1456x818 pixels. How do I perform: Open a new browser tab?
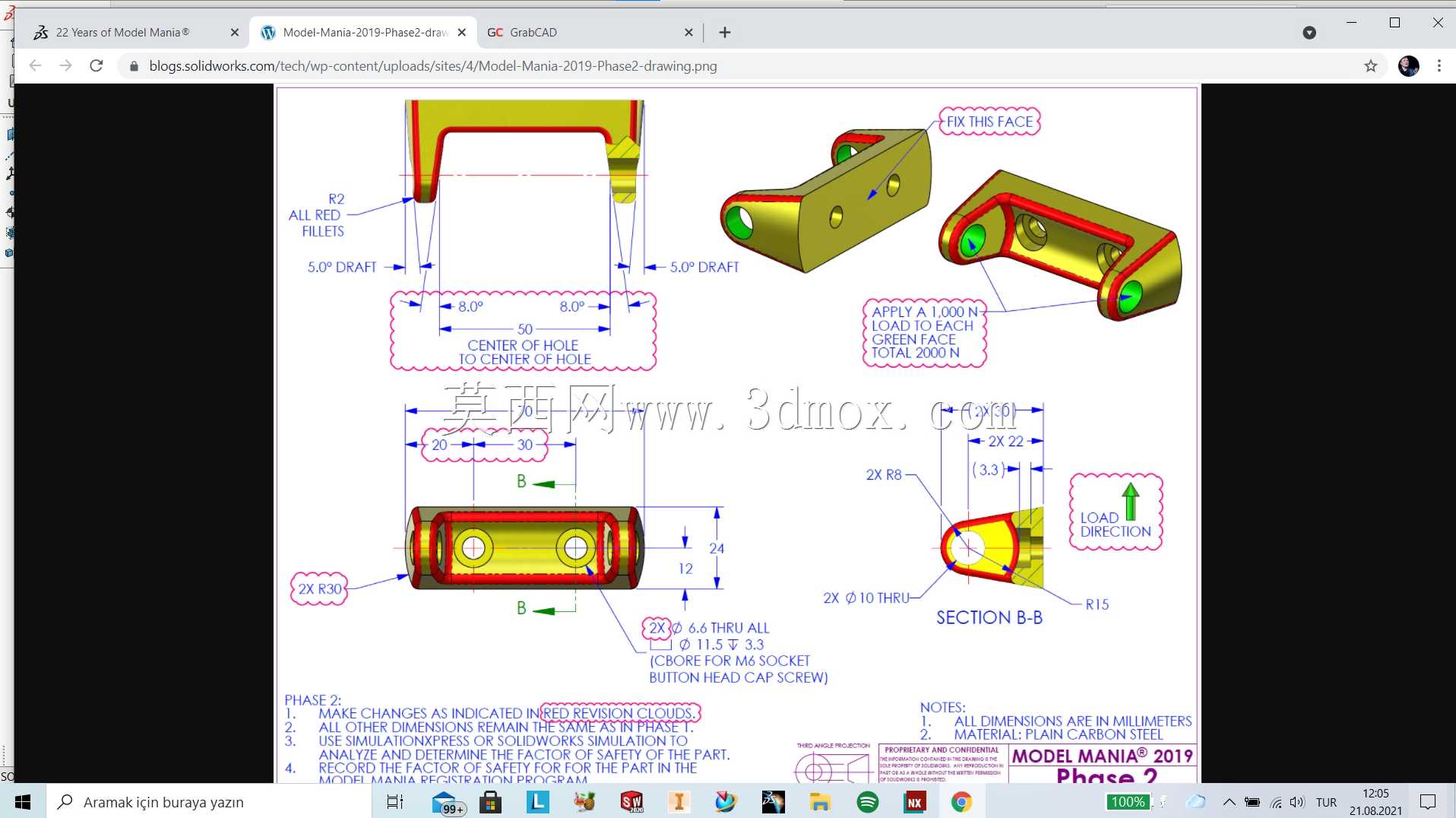pyautogui.click(x=725, y=33)
